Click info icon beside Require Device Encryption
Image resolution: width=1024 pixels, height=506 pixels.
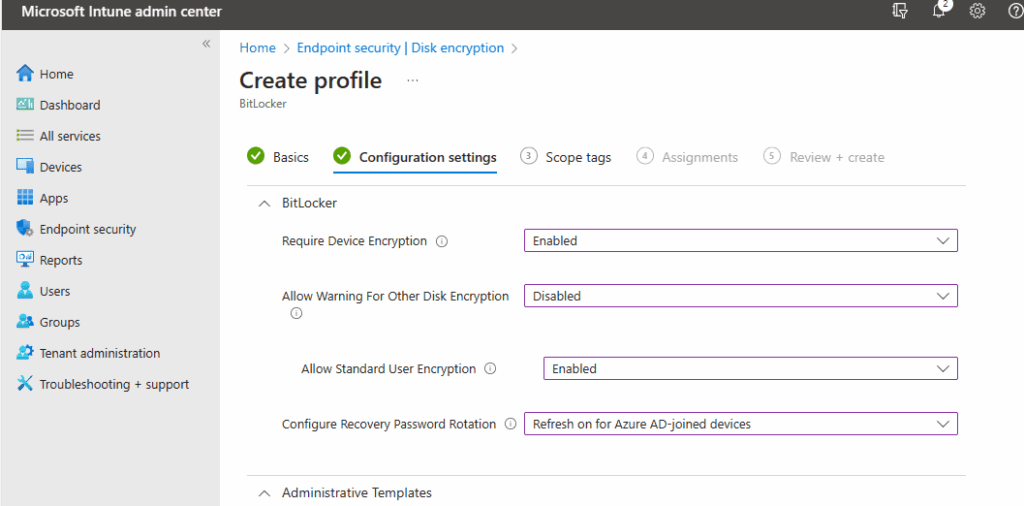pyautogui.click(x=442, y=241)
